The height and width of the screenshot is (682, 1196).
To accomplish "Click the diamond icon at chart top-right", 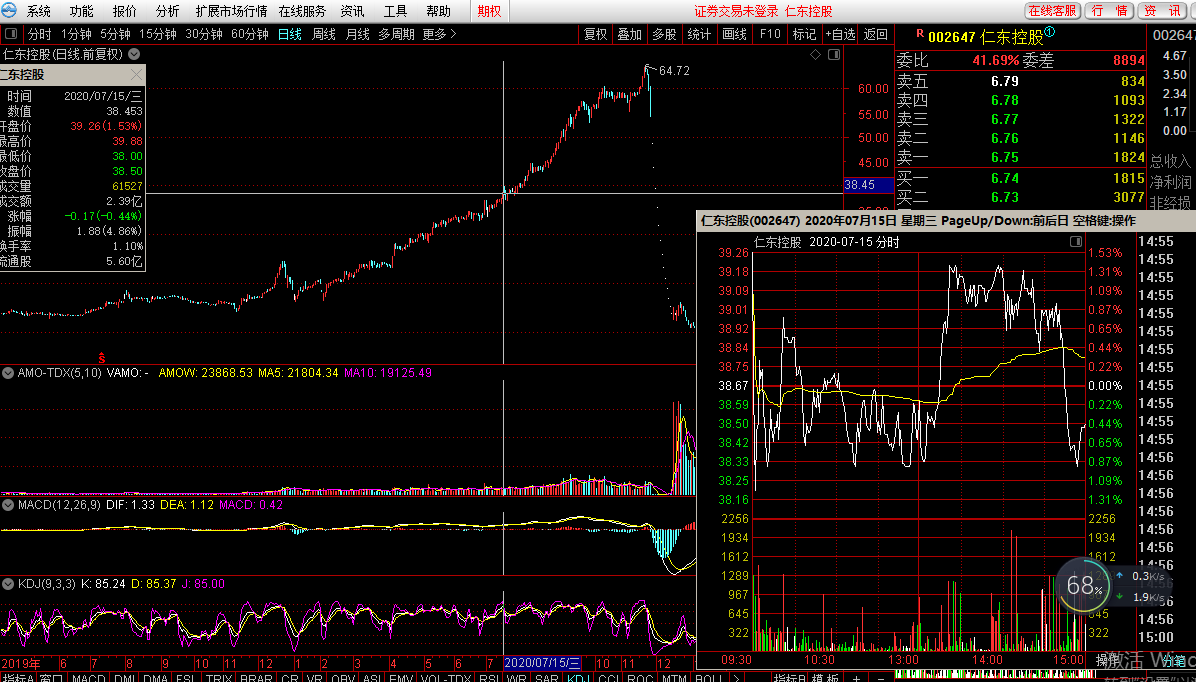I will [816, 54].
